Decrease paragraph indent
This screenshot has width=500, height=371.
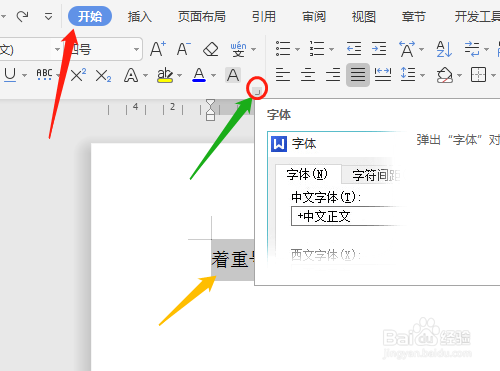[354, 49]
